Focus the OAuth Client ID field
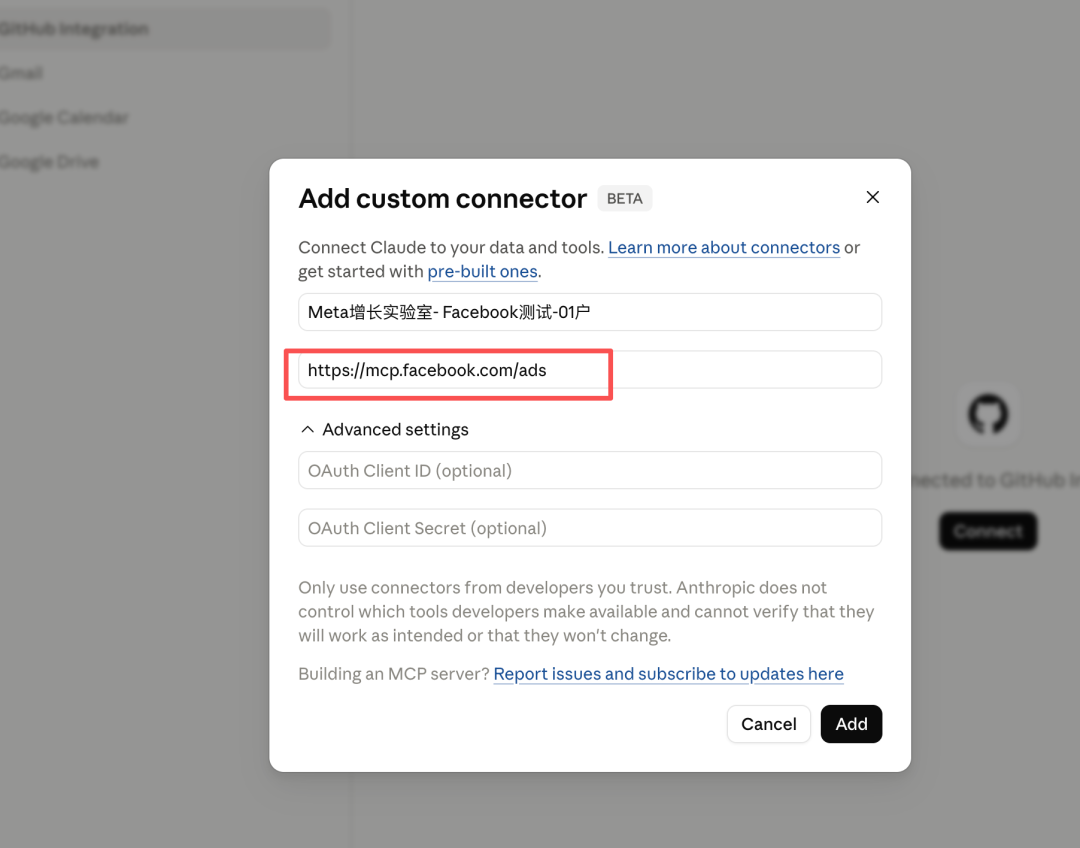 coord(590,470)
